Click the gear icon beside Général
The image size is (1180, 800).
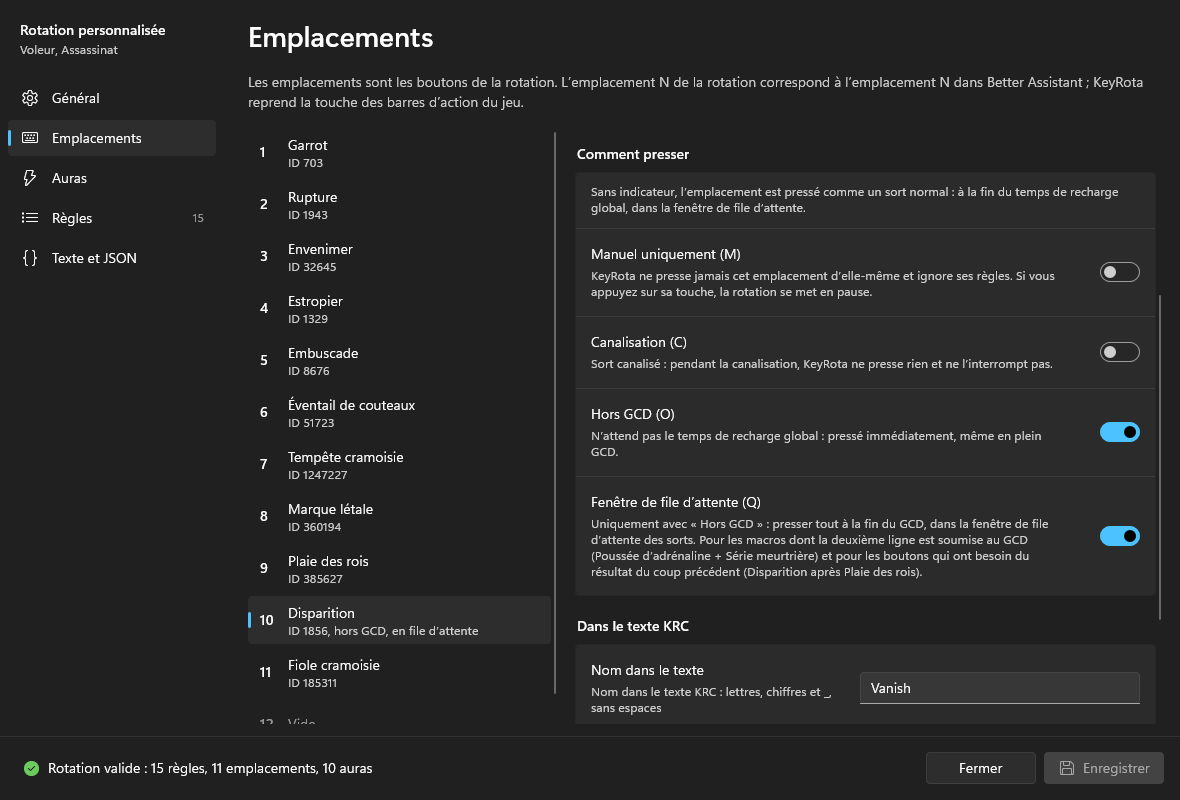point(30,98)
